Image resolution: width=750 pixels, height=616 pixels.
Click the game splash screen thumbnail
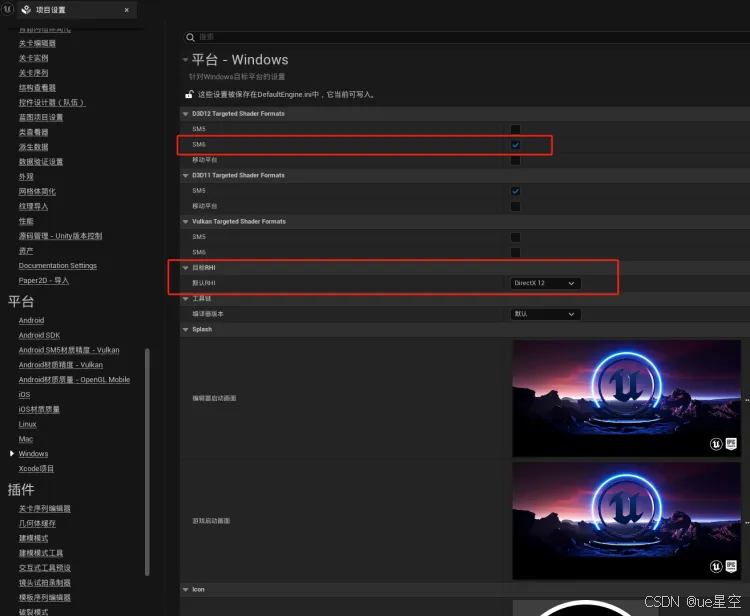pyautogui.click(x=627, y=521)
